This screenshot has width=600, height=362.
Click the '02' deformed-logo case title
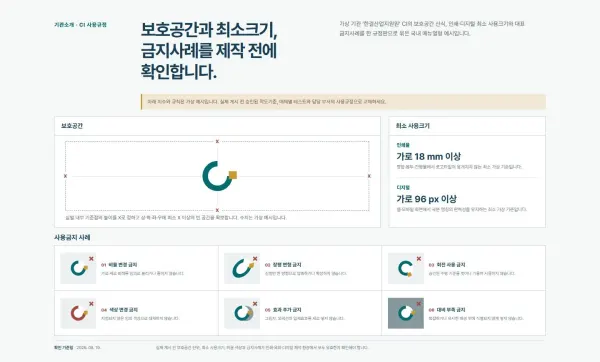[283, 265]
